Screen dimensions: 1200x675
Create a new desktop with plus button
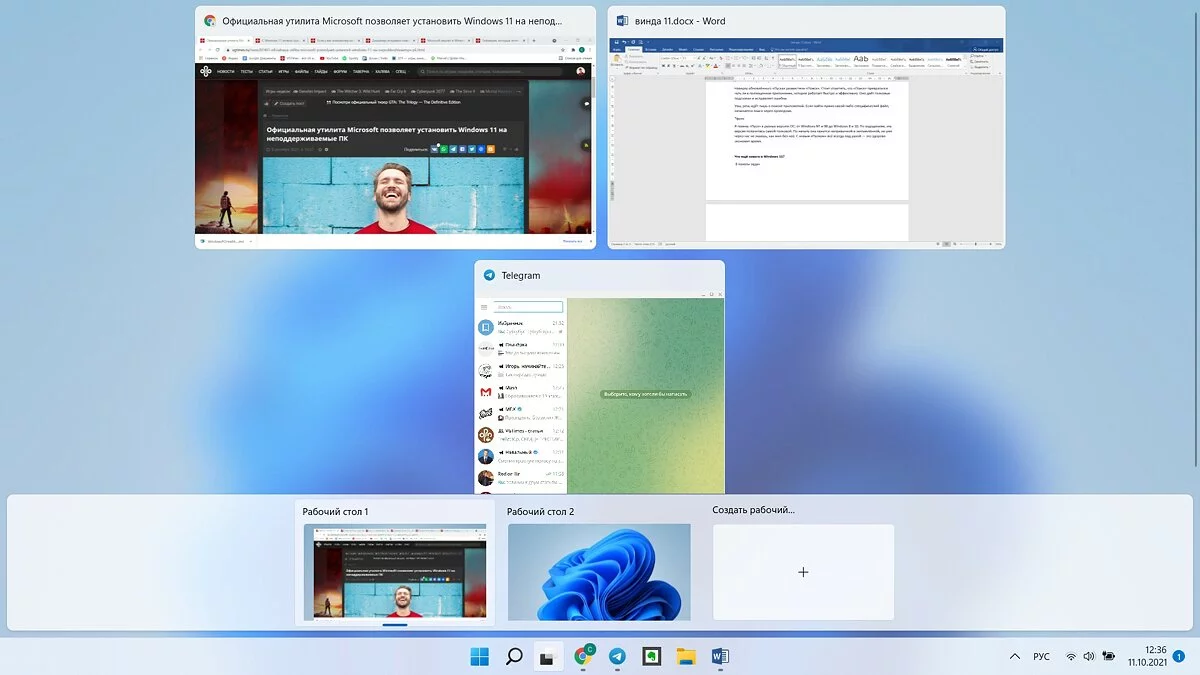[x=803, y=572]
